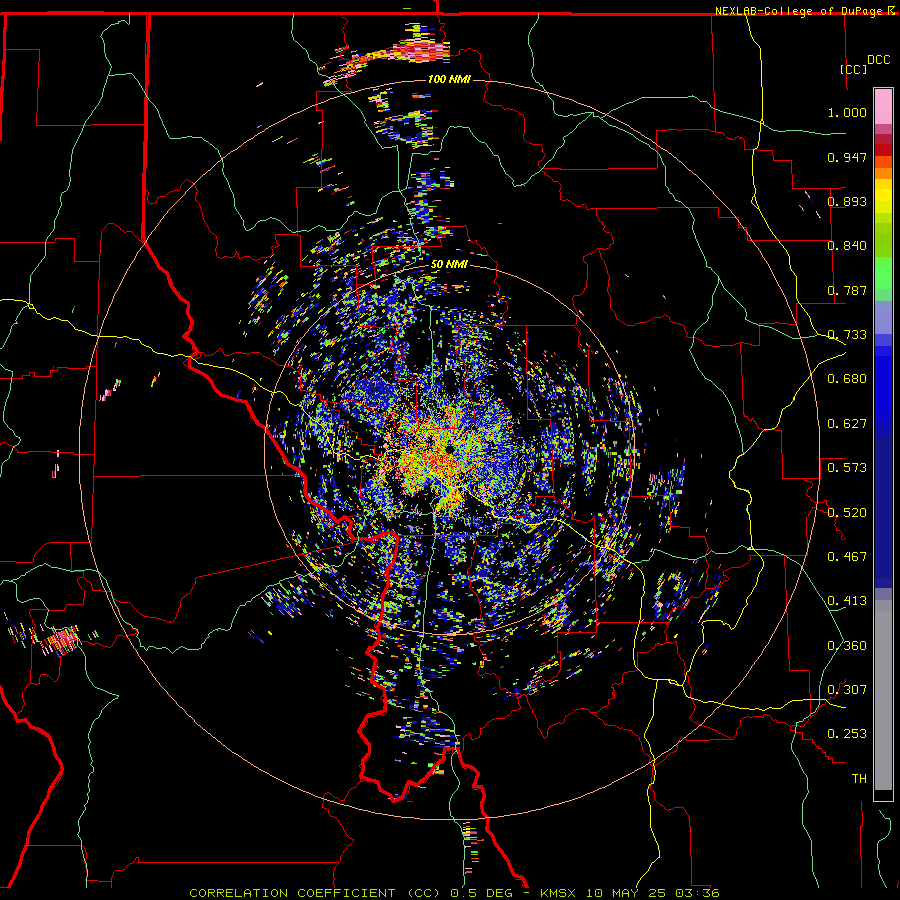Click the black radar site dot at center

[x=448, y=449]
